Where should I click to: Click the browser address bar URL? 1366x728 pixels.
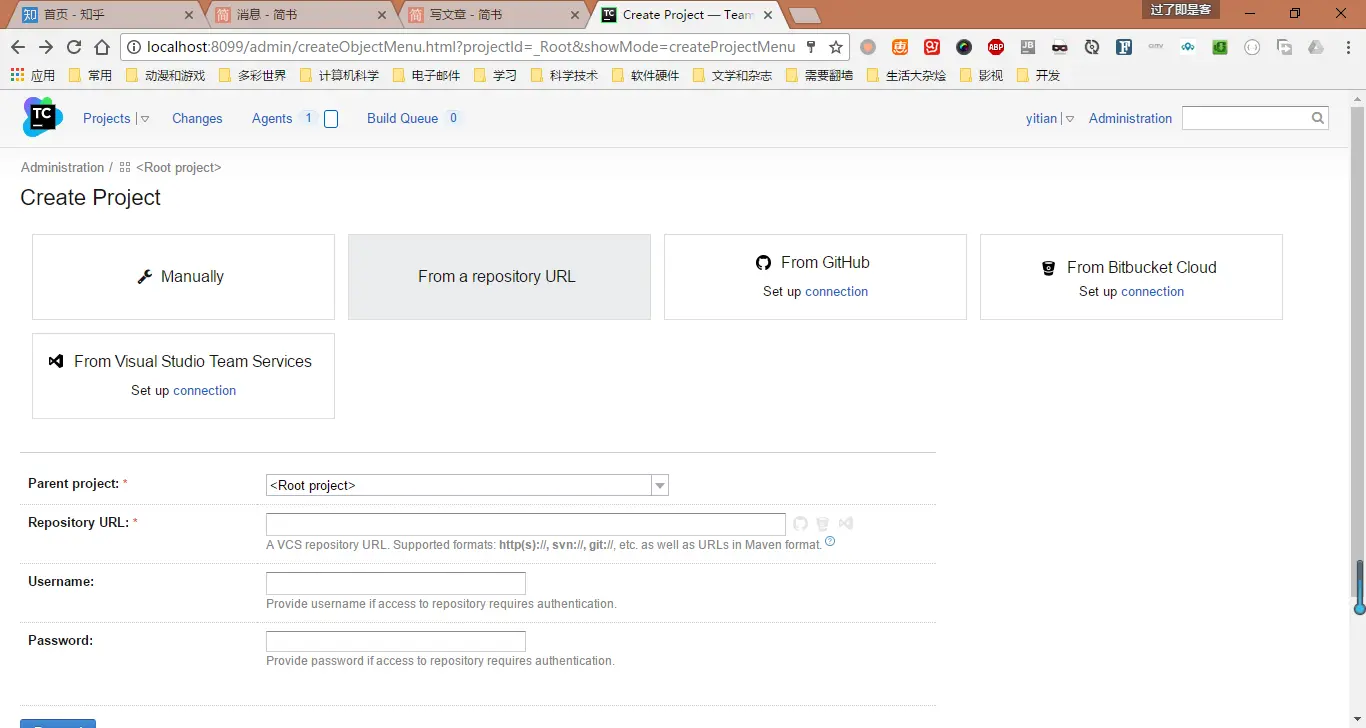(471, 47)
